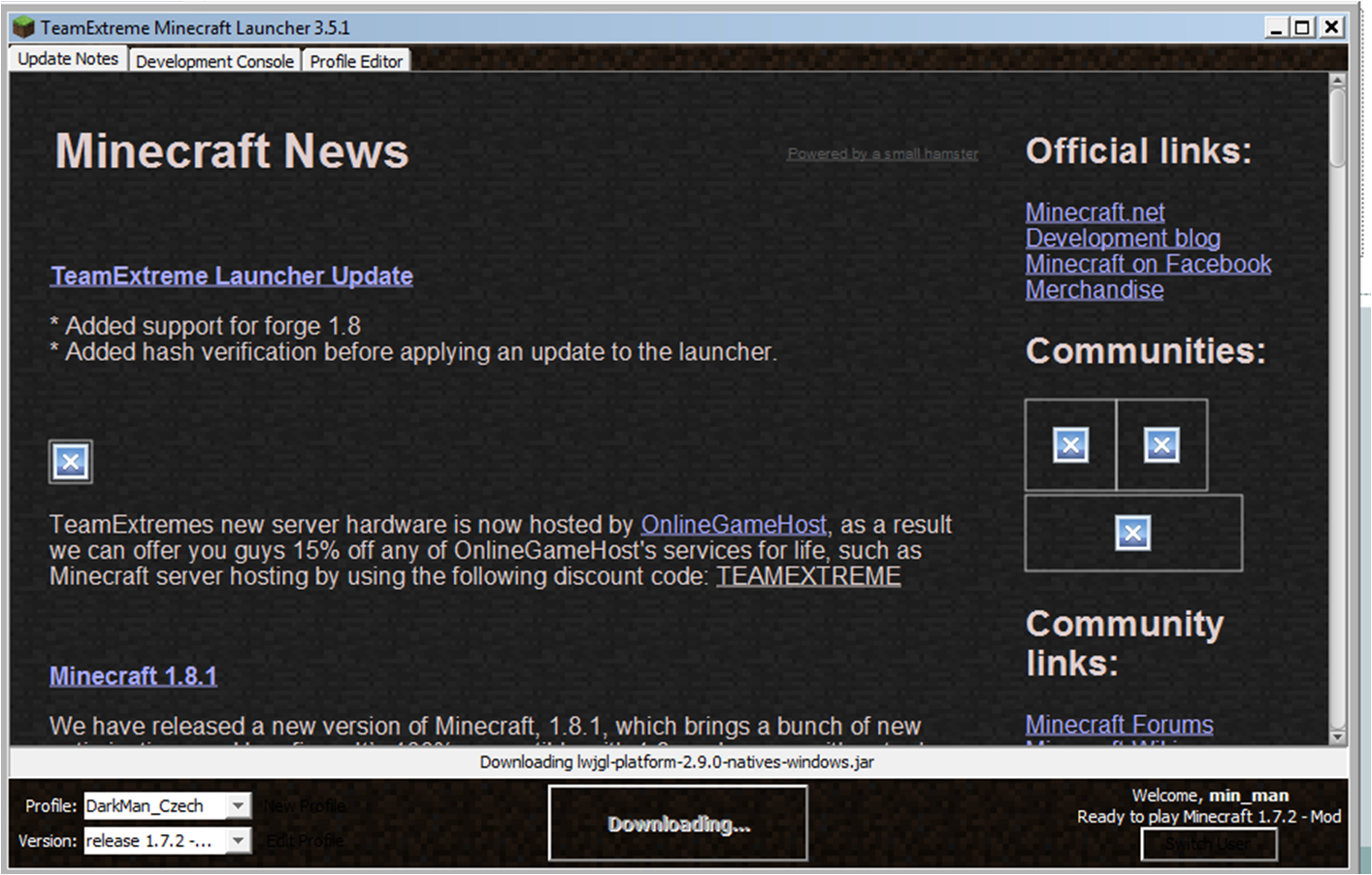This screenshot has width=1372, height=875.
Task: Expand the Version dropdown showing release 1.7.2
Action: [x=238, y=840]
